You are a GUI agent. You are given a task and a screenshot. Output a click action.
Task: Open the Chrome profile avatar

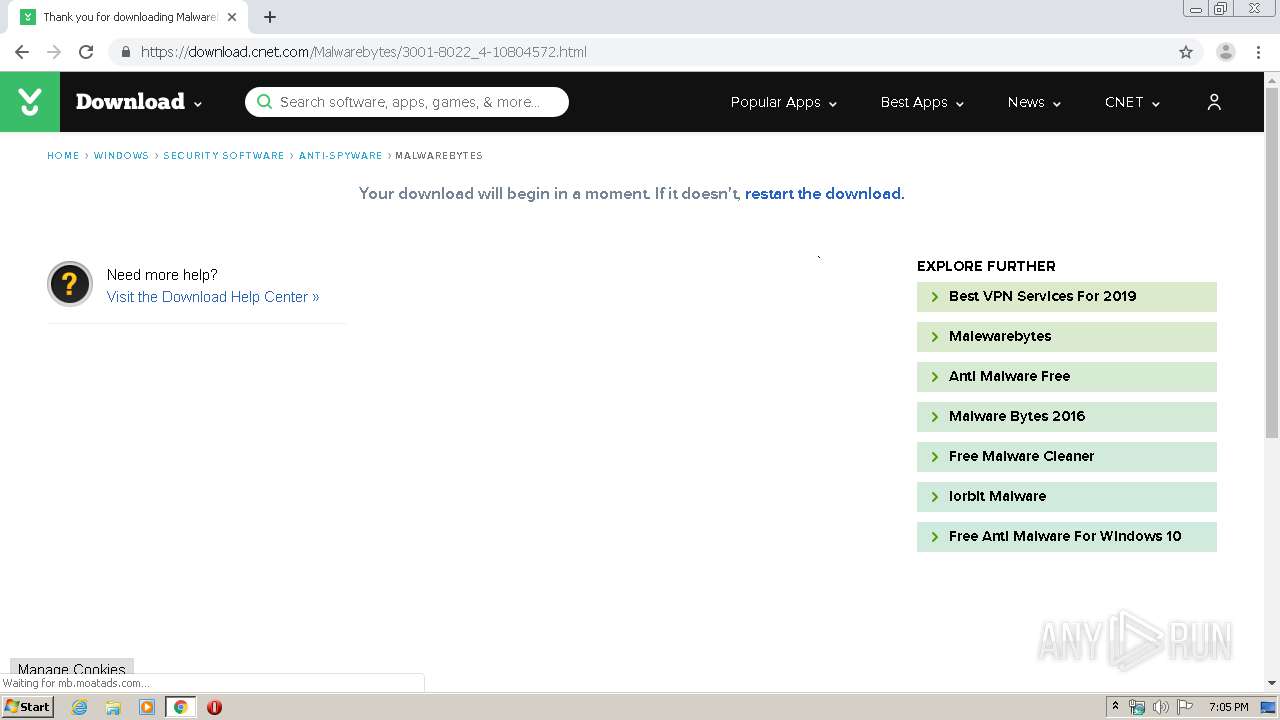tap(1226, 52)
